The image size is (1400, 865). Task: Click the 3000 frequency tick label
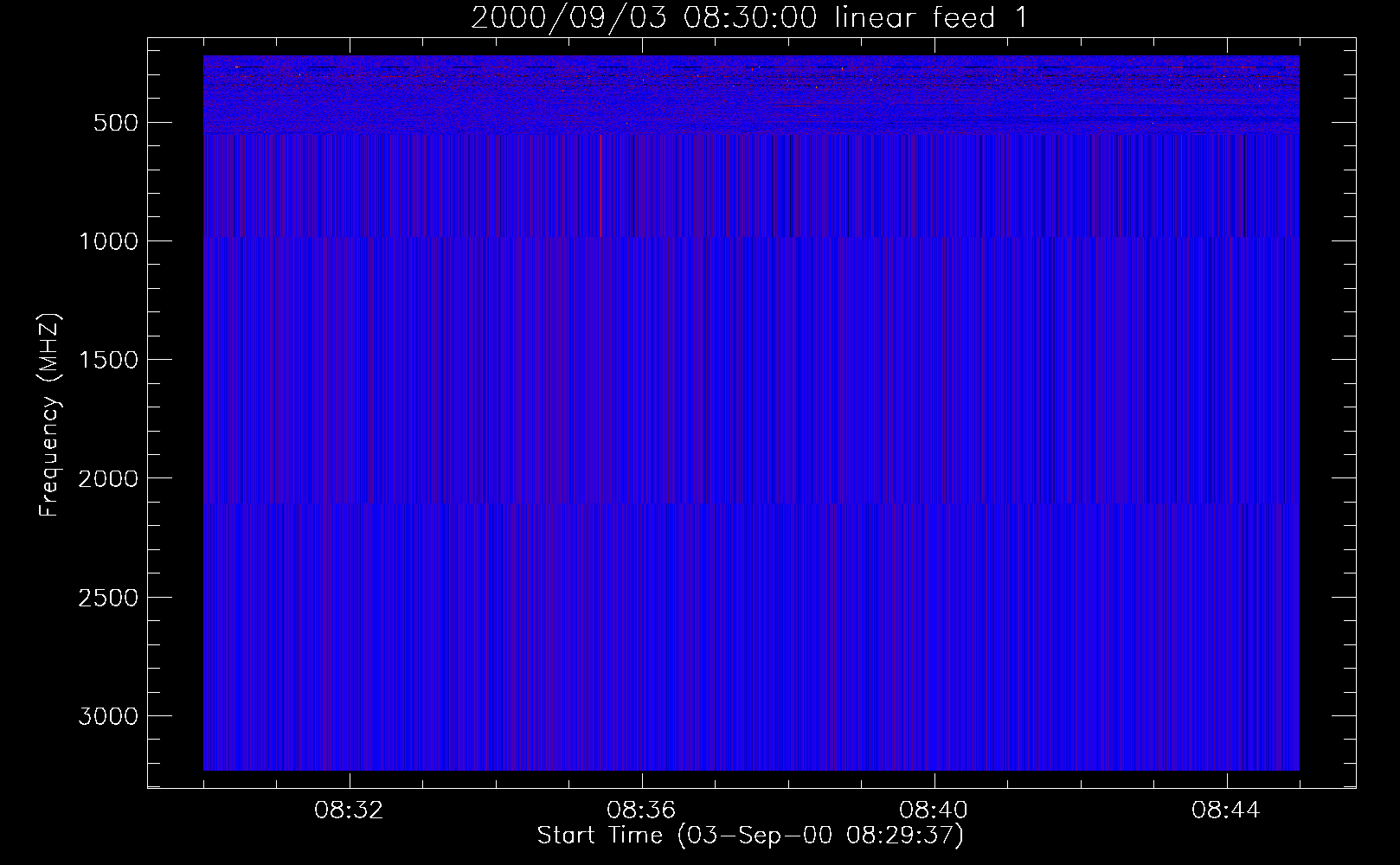point(108,716)
